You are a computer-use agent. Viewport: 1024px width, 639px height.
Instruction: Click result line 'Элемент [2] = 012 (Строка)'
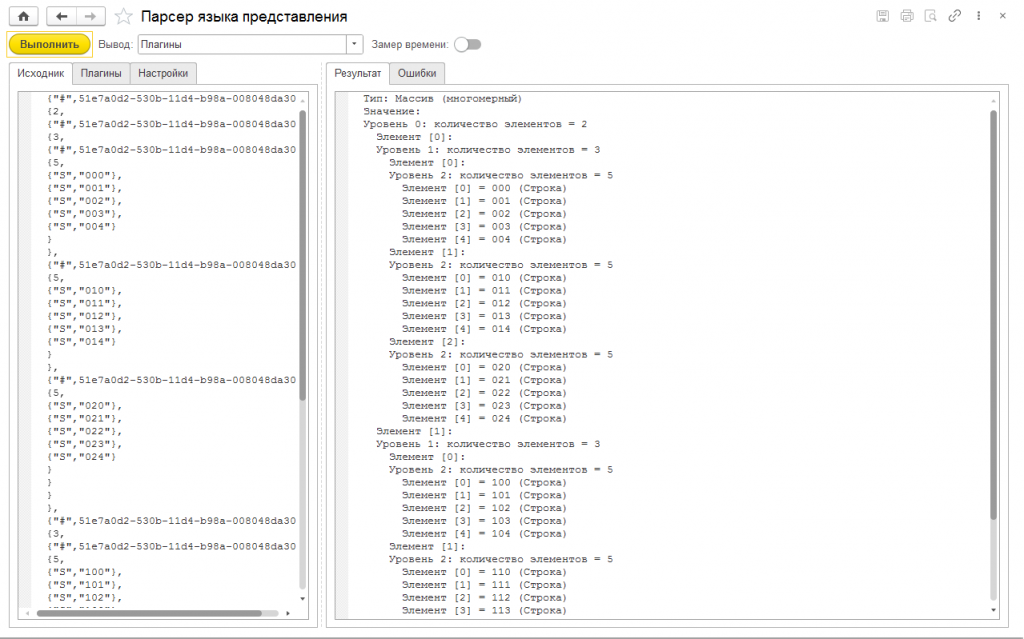(484, 303)
